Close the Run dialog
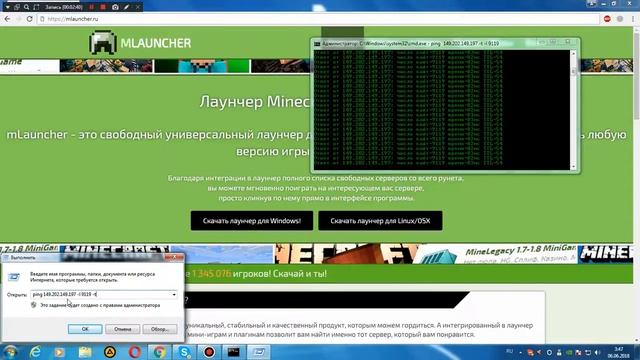The image size is (640, 360). (174, 257)
